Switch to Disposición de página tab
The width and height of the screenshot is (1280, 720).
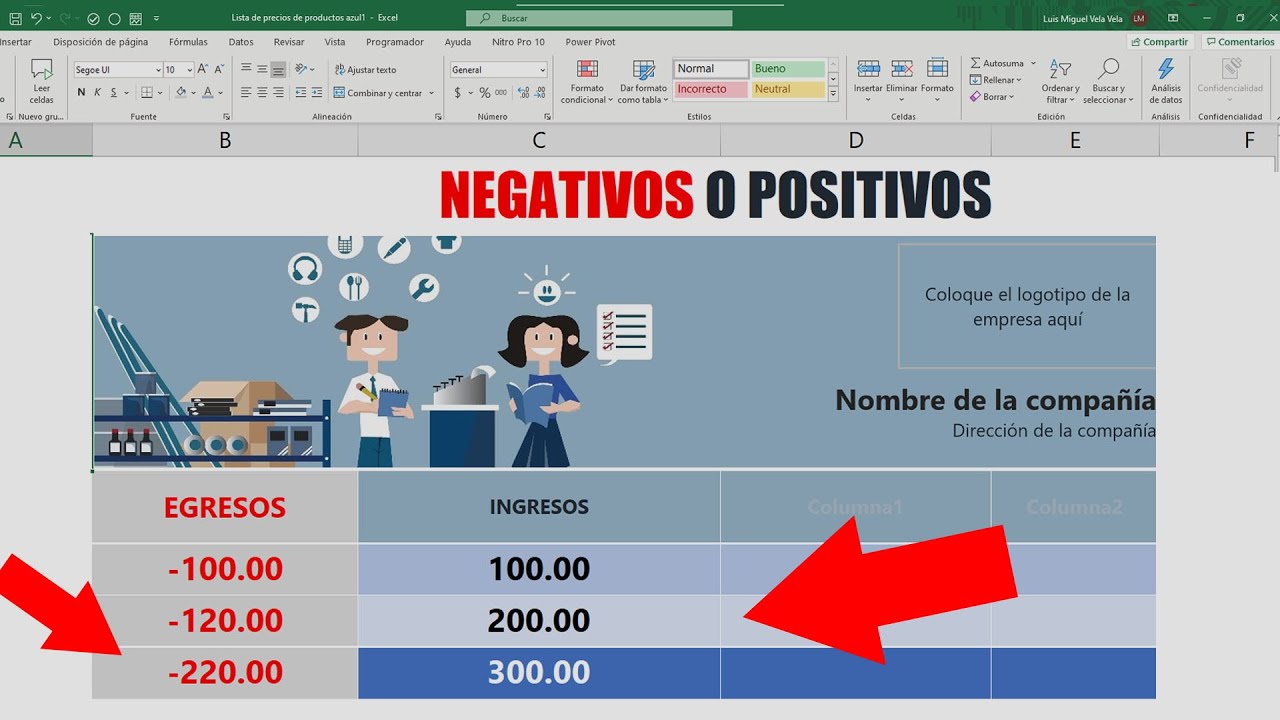tap(100, 42)
